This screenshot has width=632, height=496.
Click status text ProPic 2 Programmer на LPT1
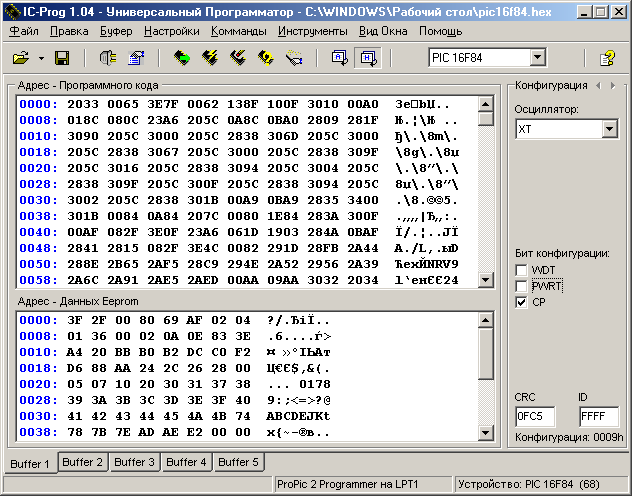[x=347, y=484]
